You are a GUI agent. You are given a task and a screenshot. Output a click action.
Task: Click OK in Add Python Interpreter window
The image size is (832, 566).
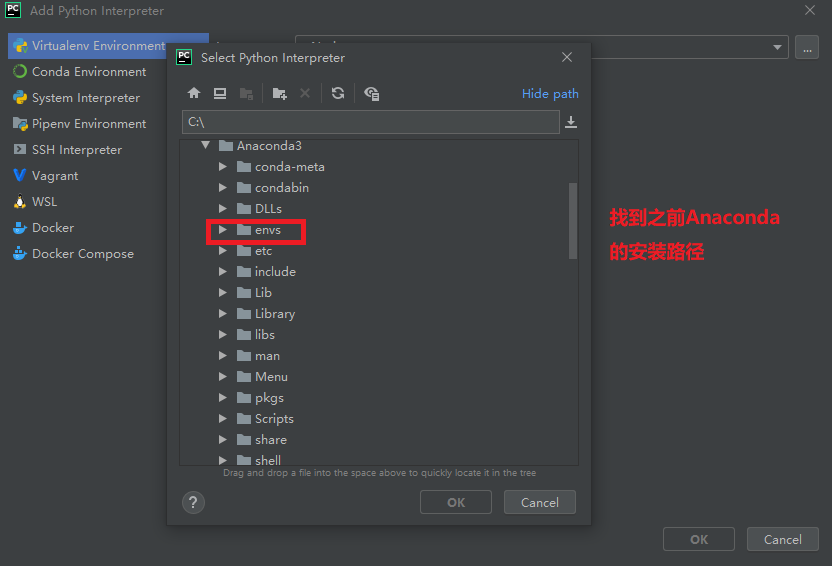pyautogui.click(x=699, y=539)
